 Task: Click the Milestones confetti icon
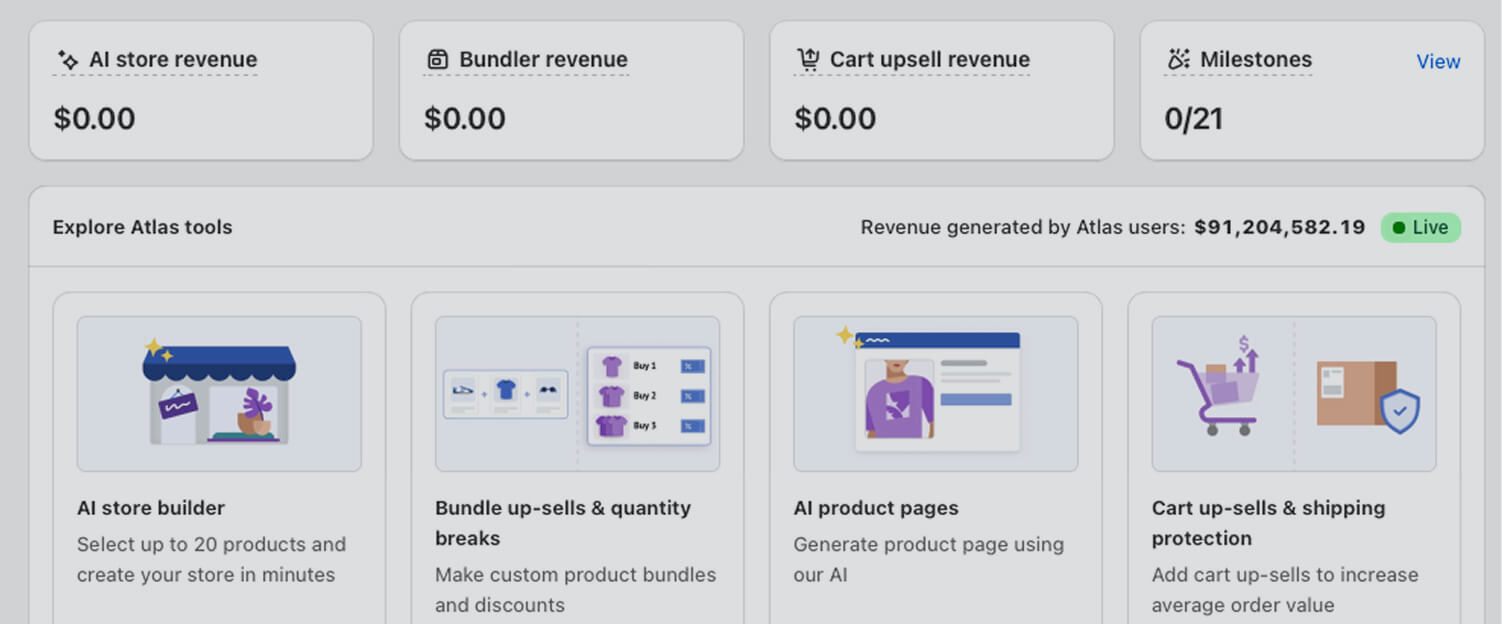[1179, 60]
